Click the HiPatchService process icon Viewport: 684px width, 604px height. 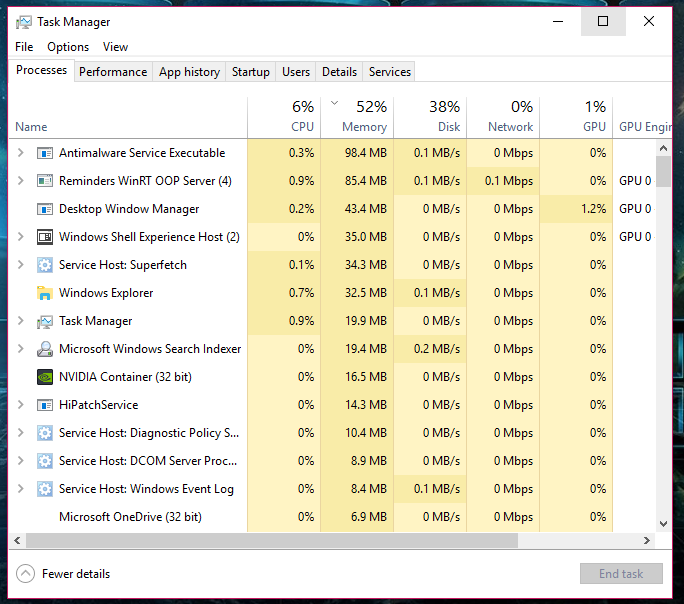pyautogui.click(x=44, y=405)
